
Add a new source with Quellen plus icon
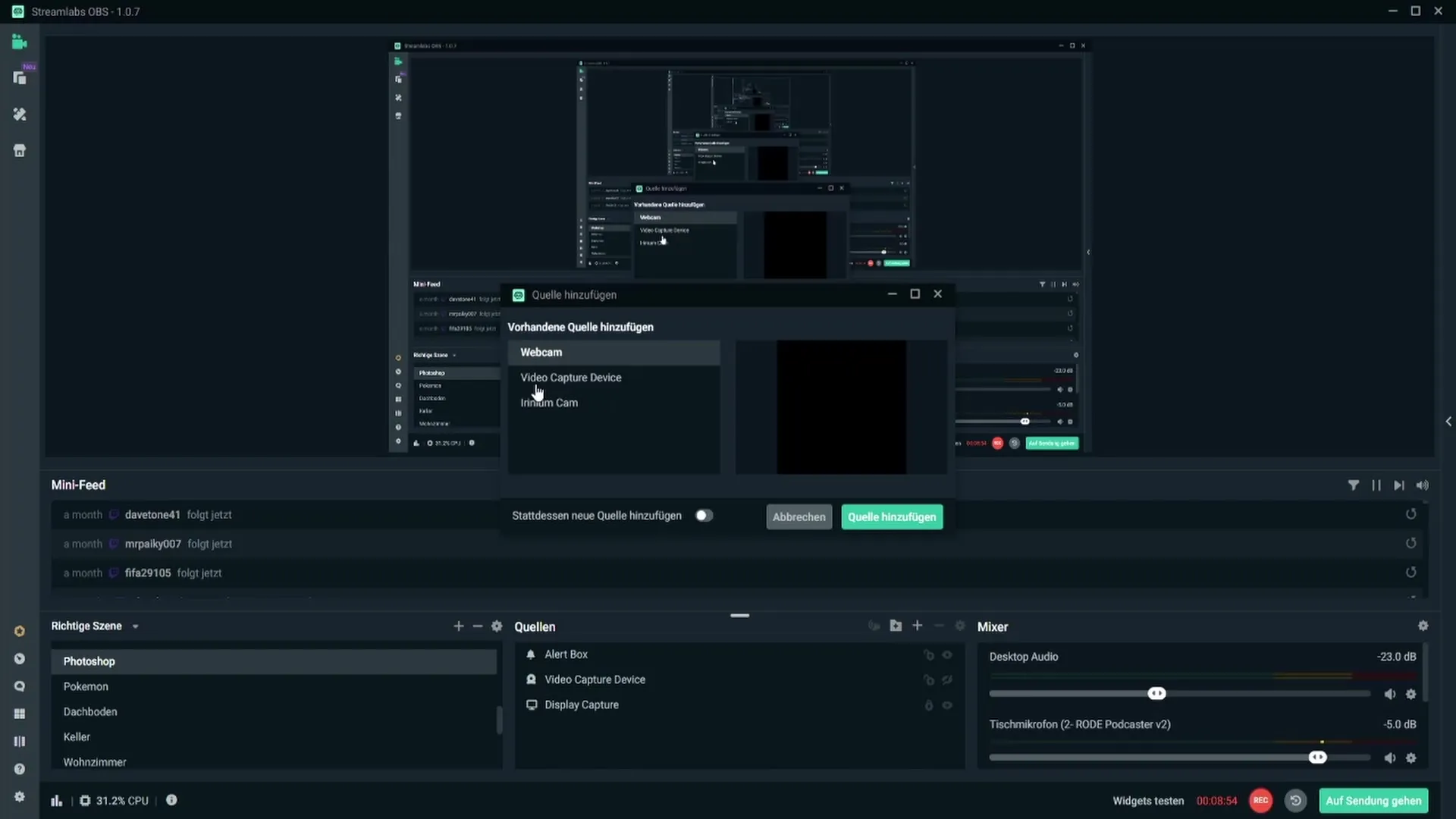918,626
